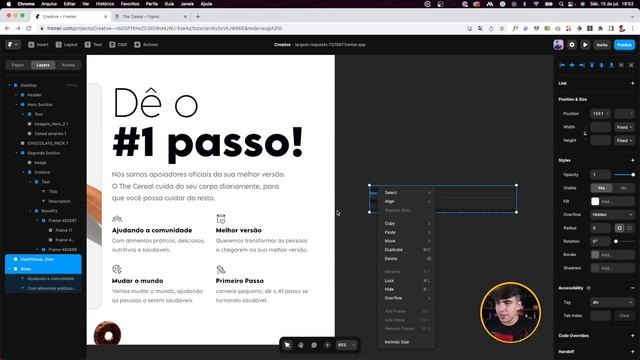Viewport: 640px width, 360px height.
Task: Add a style with Styles plus
Action: 633,160
